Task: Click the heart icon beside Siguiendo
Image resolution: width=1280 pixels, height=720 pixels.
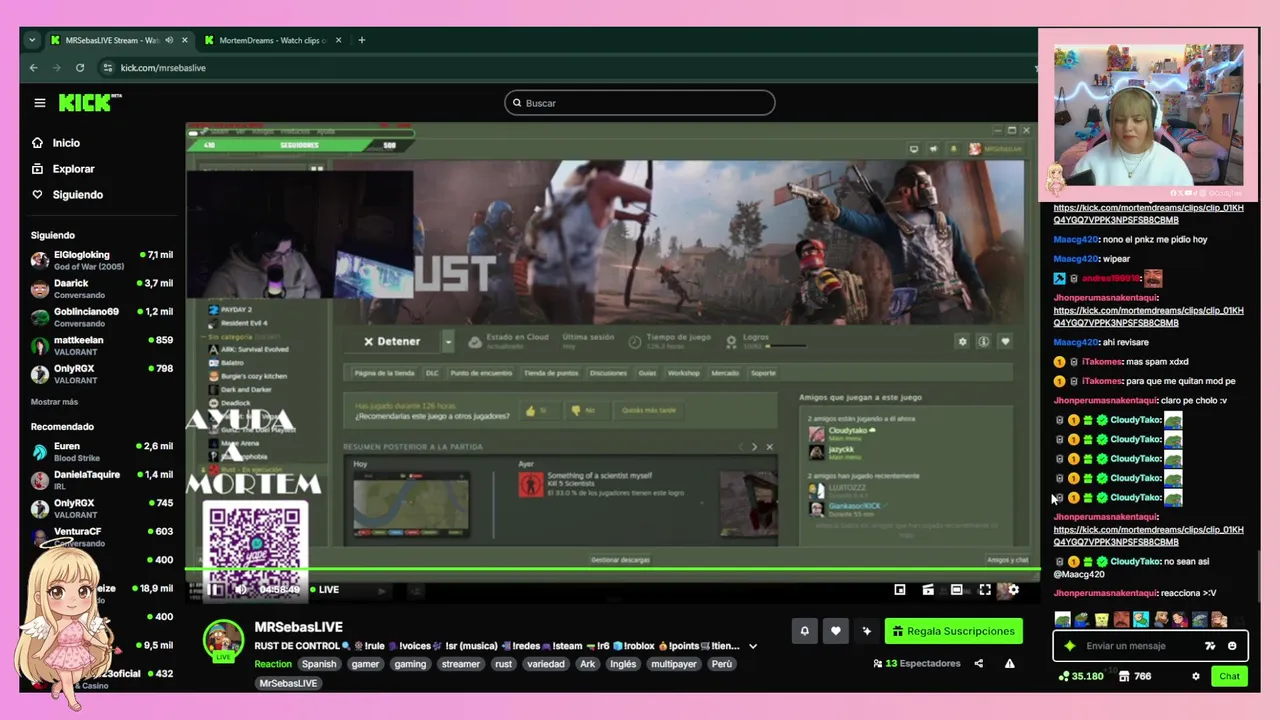Action: tap(38, 195)
